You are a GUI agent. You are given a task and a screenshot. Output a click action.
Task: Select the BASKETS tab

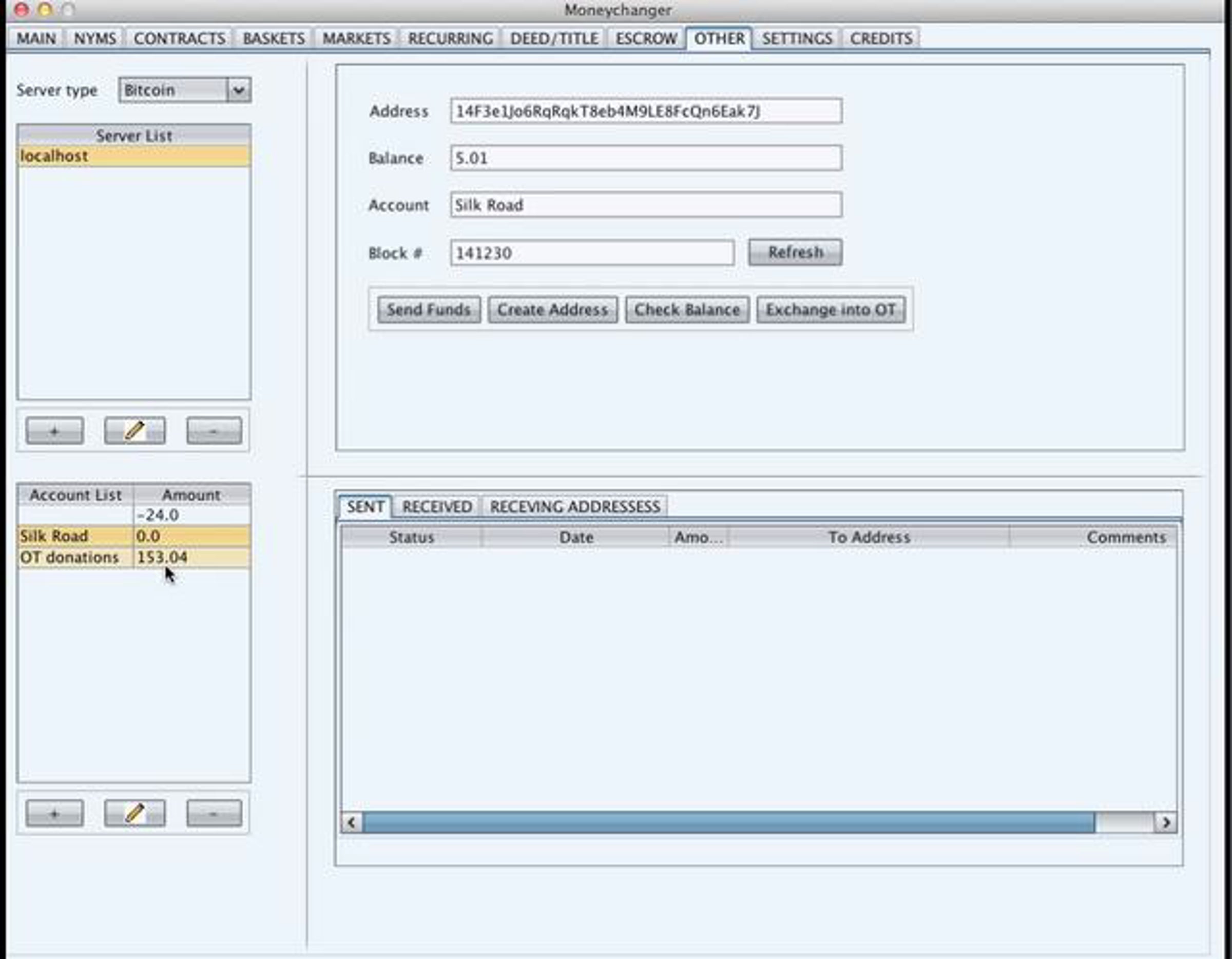click(274, 39)
